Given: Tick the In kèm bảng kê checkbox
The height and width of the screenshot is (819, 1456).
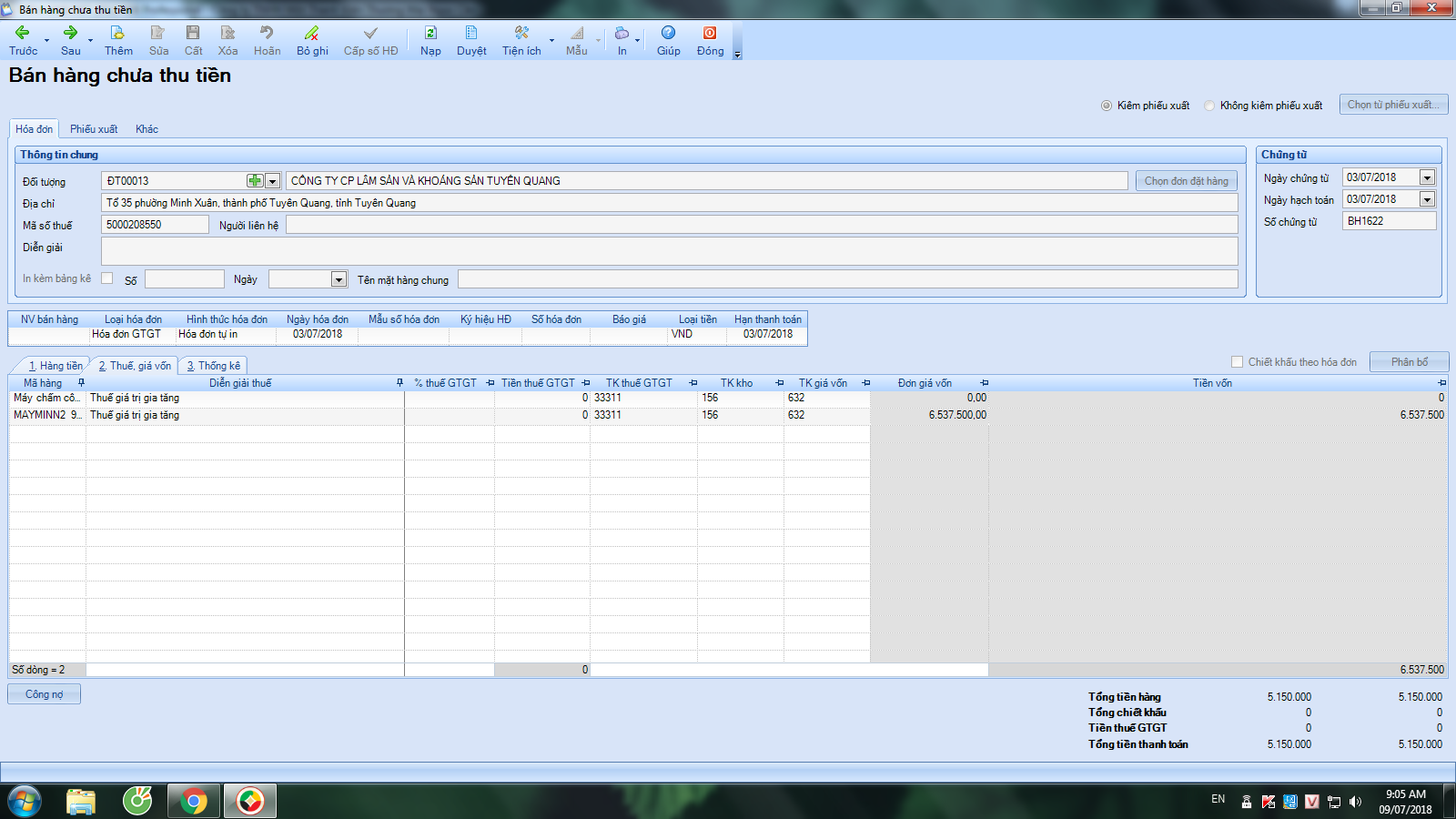Looking at the screenshot, I should coord(107,278).
